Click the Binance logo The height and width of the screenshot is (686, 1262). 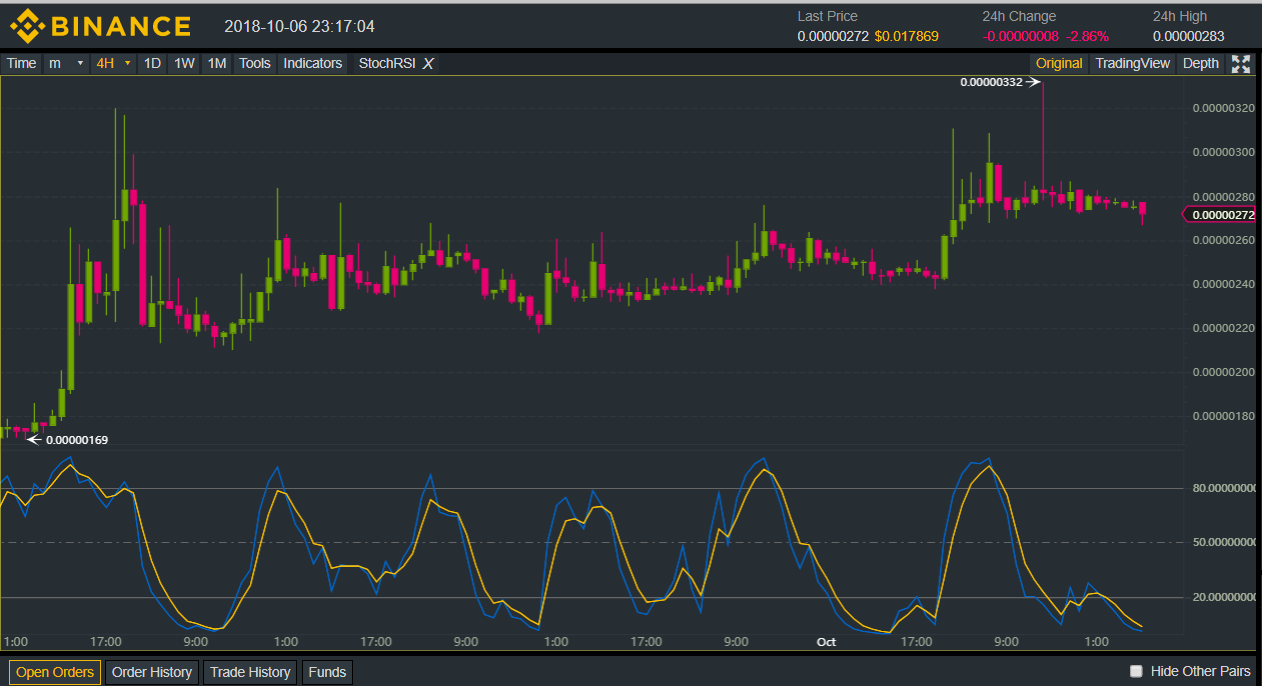click(100, 26)
